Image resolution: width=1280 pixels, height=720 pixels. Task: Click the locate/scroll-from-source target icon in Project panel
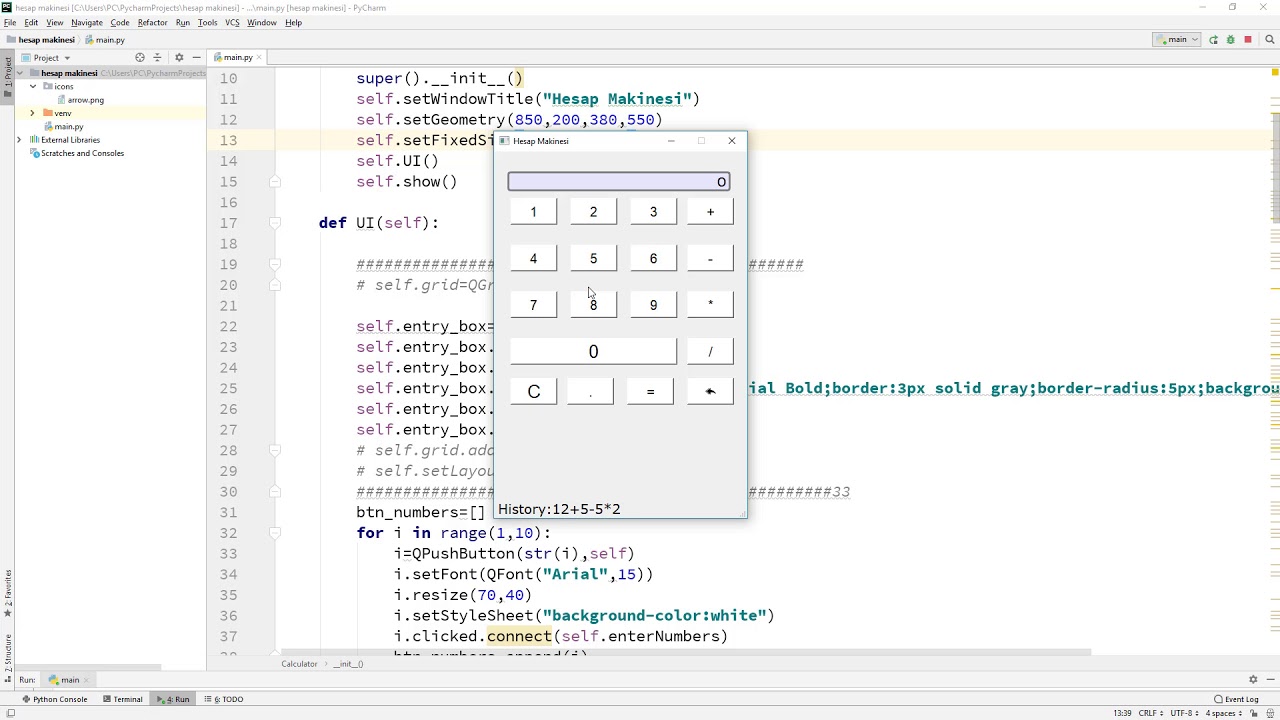click(x=140, y=58)
